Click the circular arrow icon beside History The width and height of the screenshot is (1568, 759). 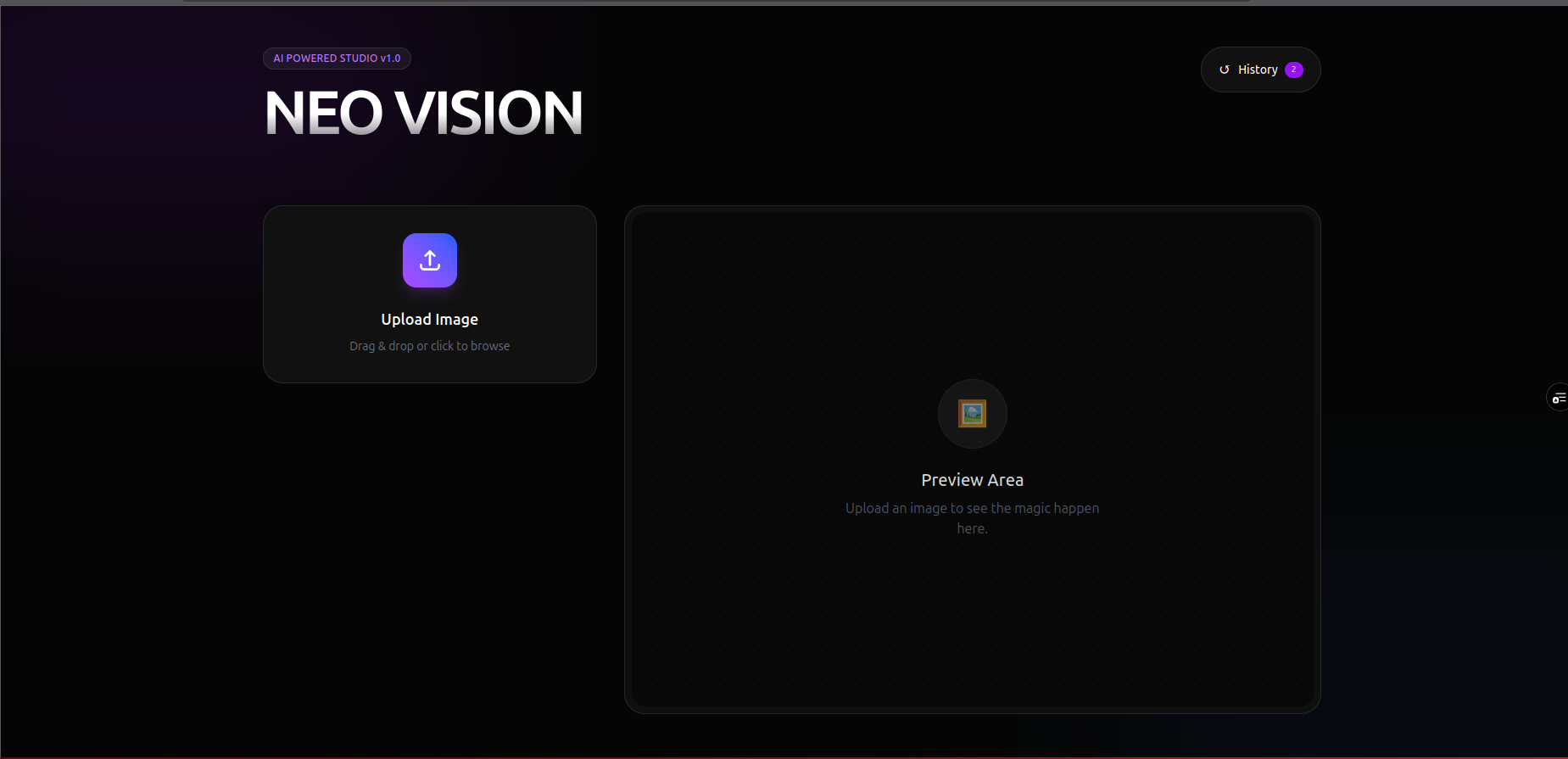coord(1224,70)
